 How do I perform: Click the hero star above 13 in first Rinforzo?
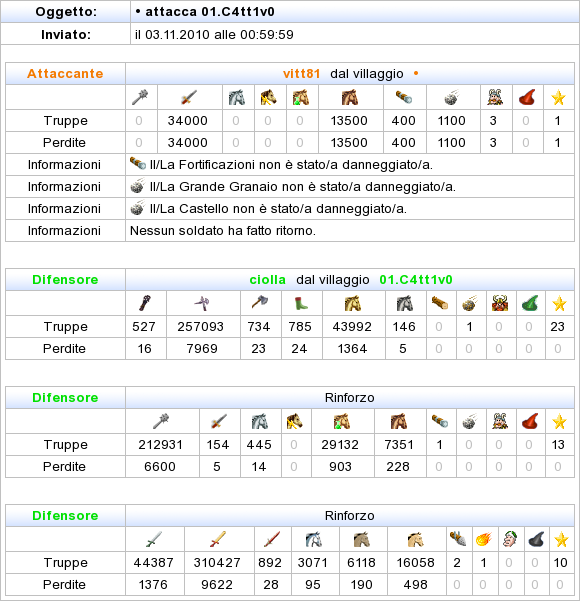(559, 421)
